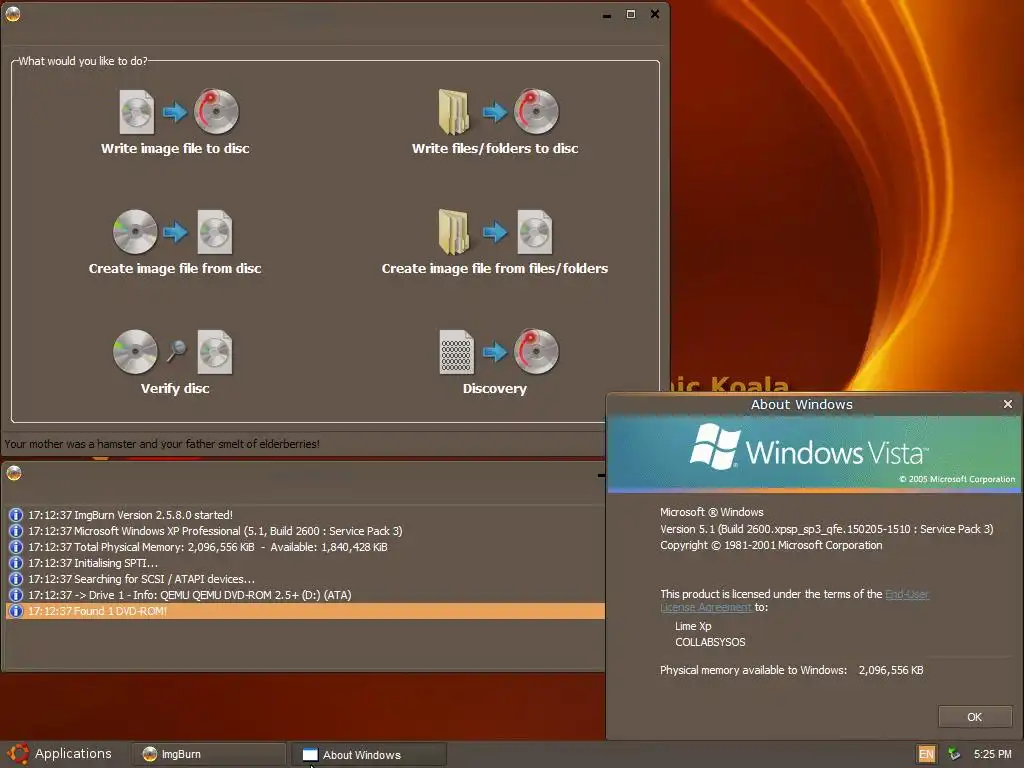Click the Version 5.1 build text

click(826, 529)
